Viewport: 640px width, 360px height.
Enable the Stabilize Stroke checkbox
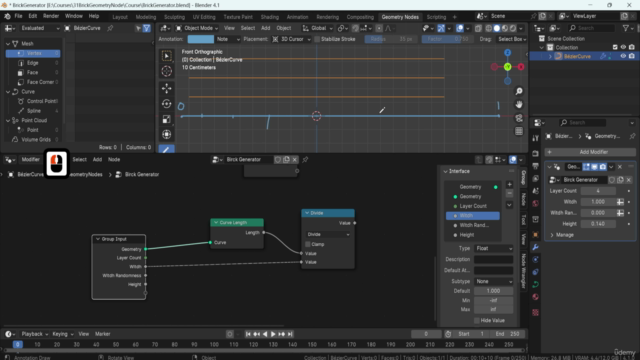coord(317,39)
